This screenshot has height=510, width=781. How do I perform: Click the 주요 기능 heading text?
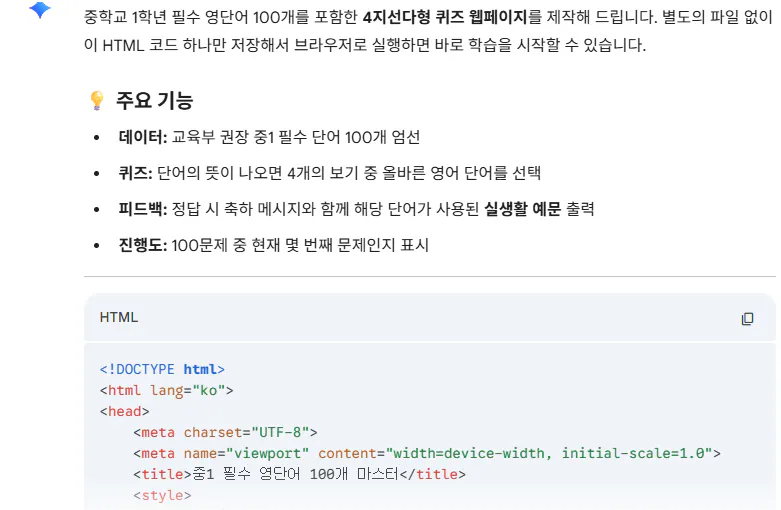tap(154, 100)
